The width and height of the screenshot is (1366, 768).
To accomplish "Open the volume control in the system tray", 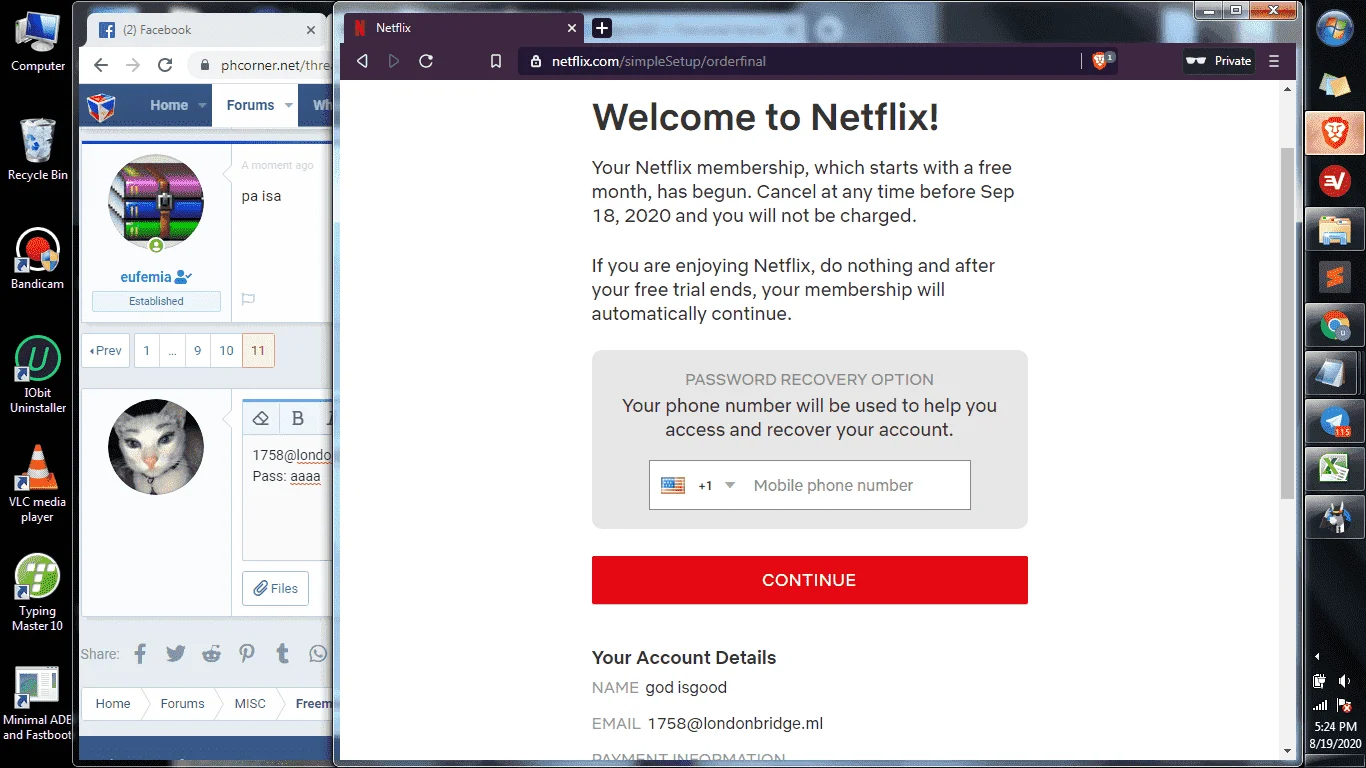I will (1344, 681).
